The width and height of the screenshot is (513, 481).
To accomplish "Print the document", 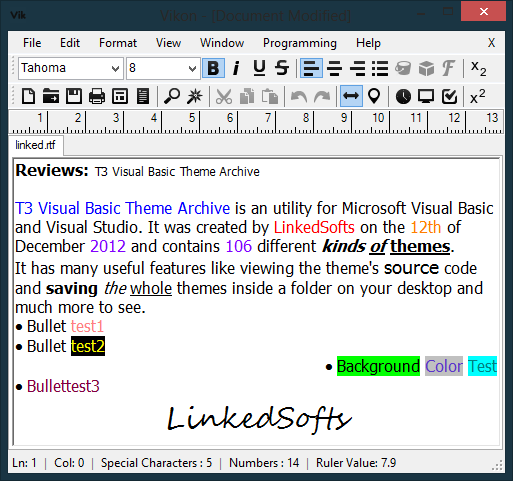I will tap(97, 96).
